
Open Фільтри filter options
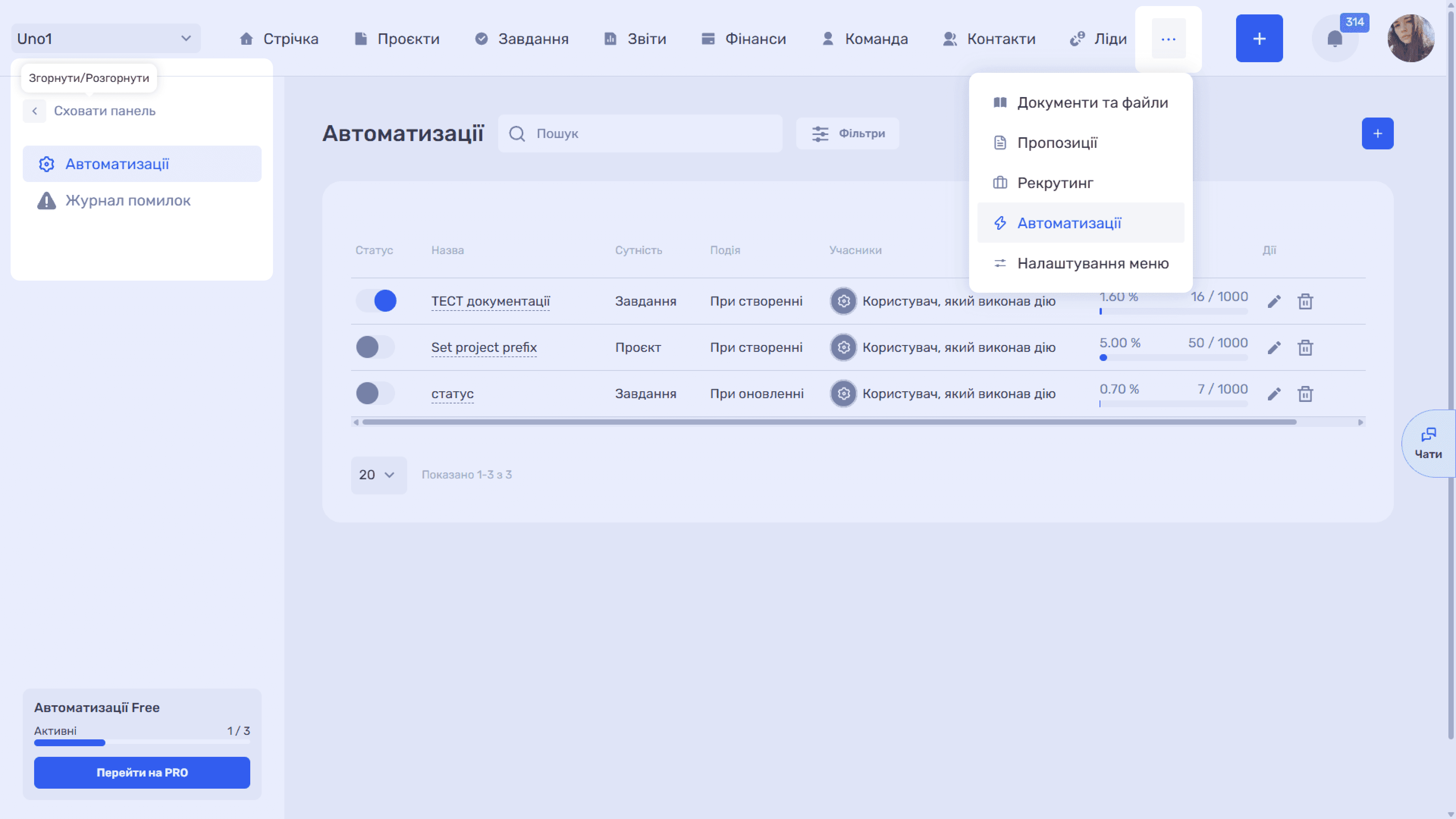847,133
